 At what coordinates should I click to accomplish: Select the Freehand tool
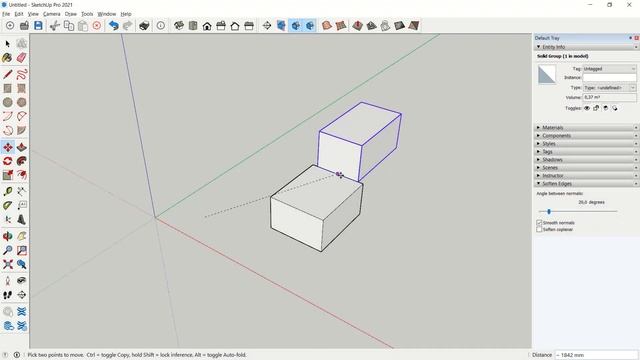[x=22, y=74]
